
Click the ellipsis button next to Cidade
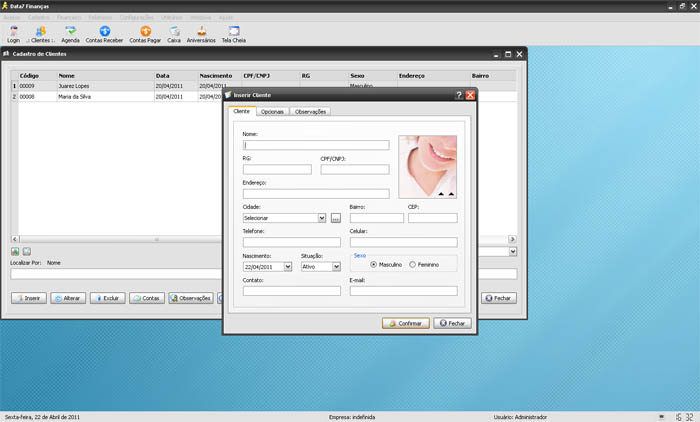[336, 218]
